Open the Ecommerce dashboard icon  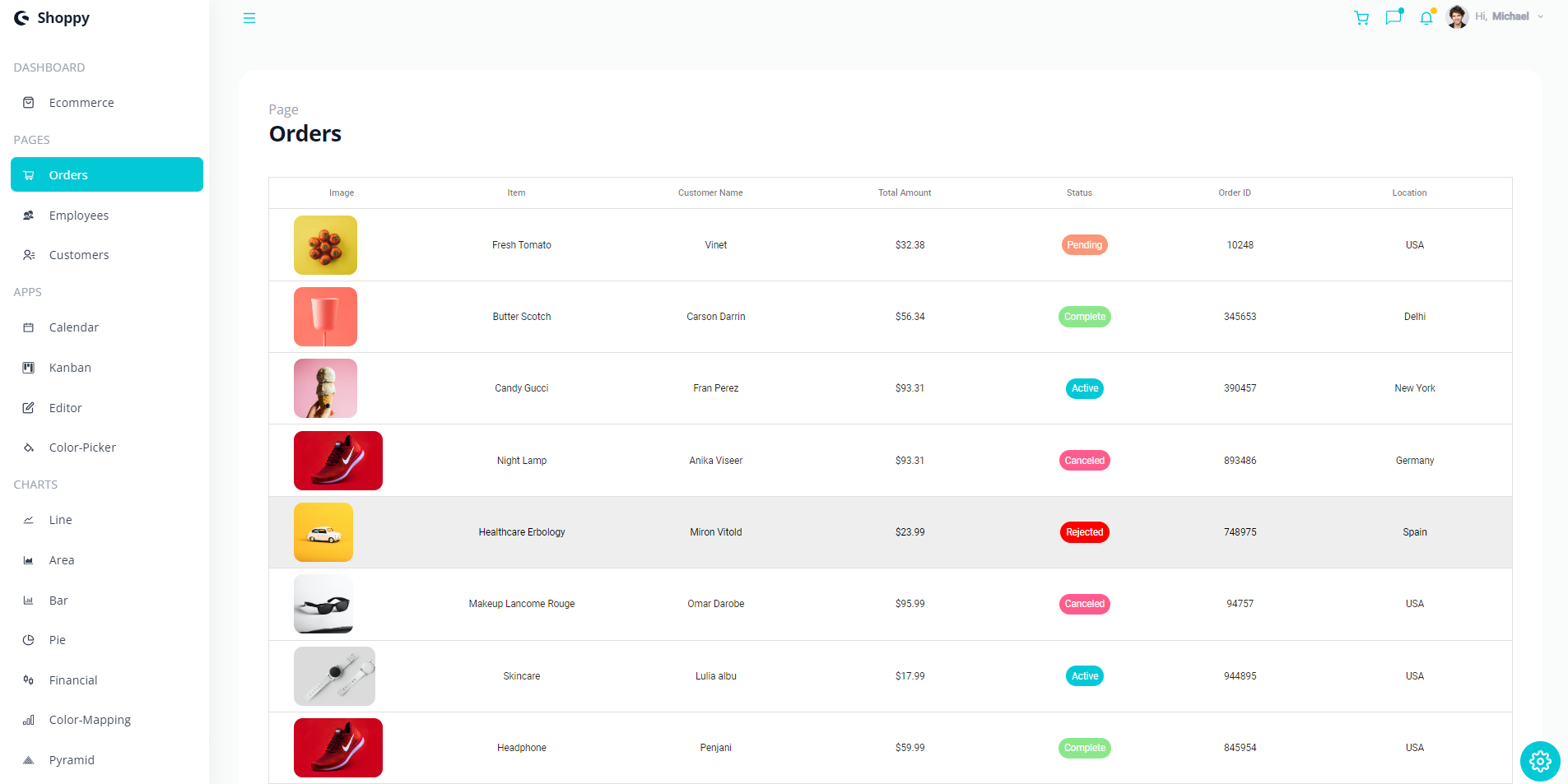29,102
